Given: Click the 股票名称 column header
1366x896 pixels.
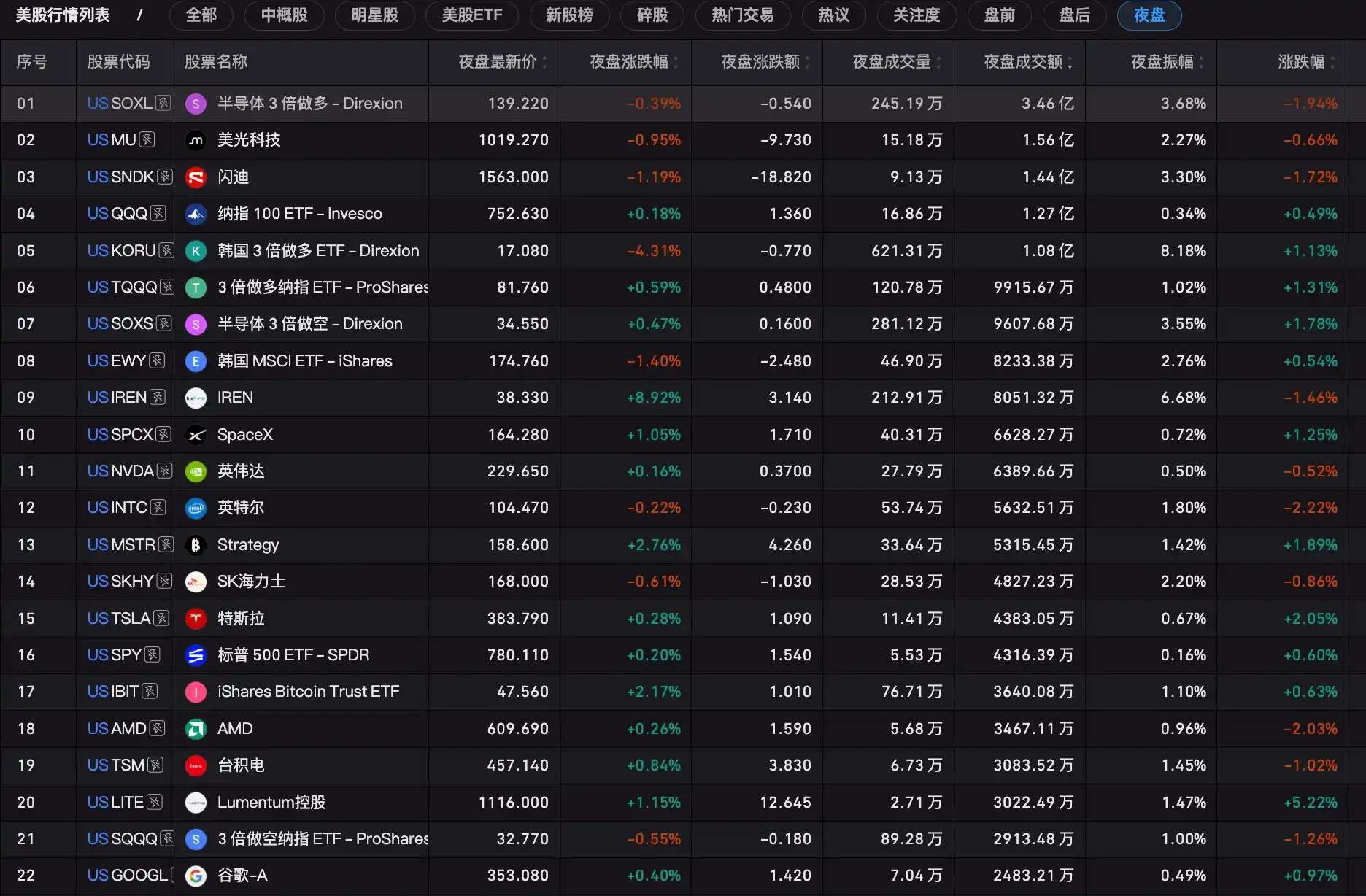Looking at the screenshot, I should (x=216, y=62).
